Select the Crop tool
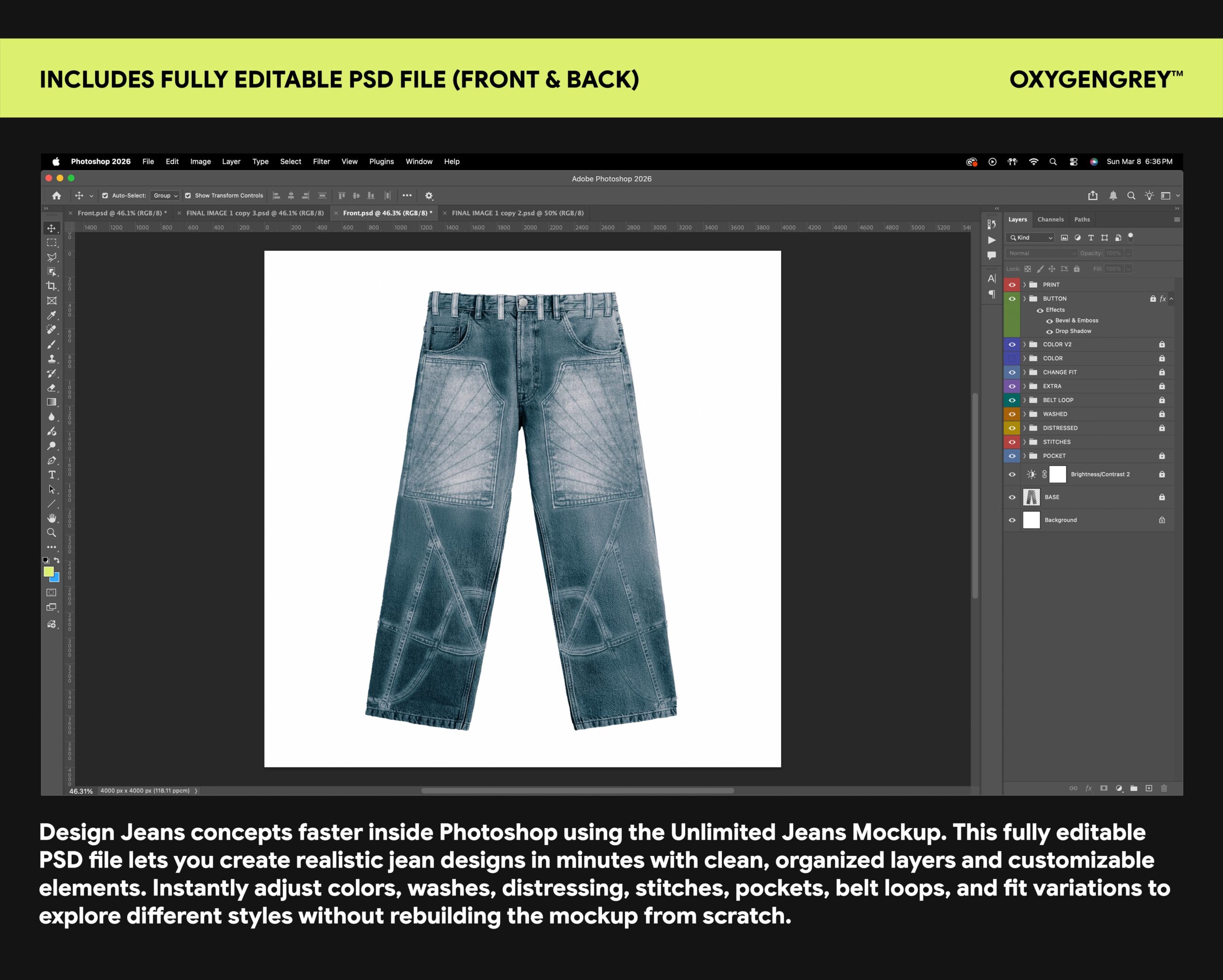The height and width of the screenshot is (980, 1223). tap(52, 286)
